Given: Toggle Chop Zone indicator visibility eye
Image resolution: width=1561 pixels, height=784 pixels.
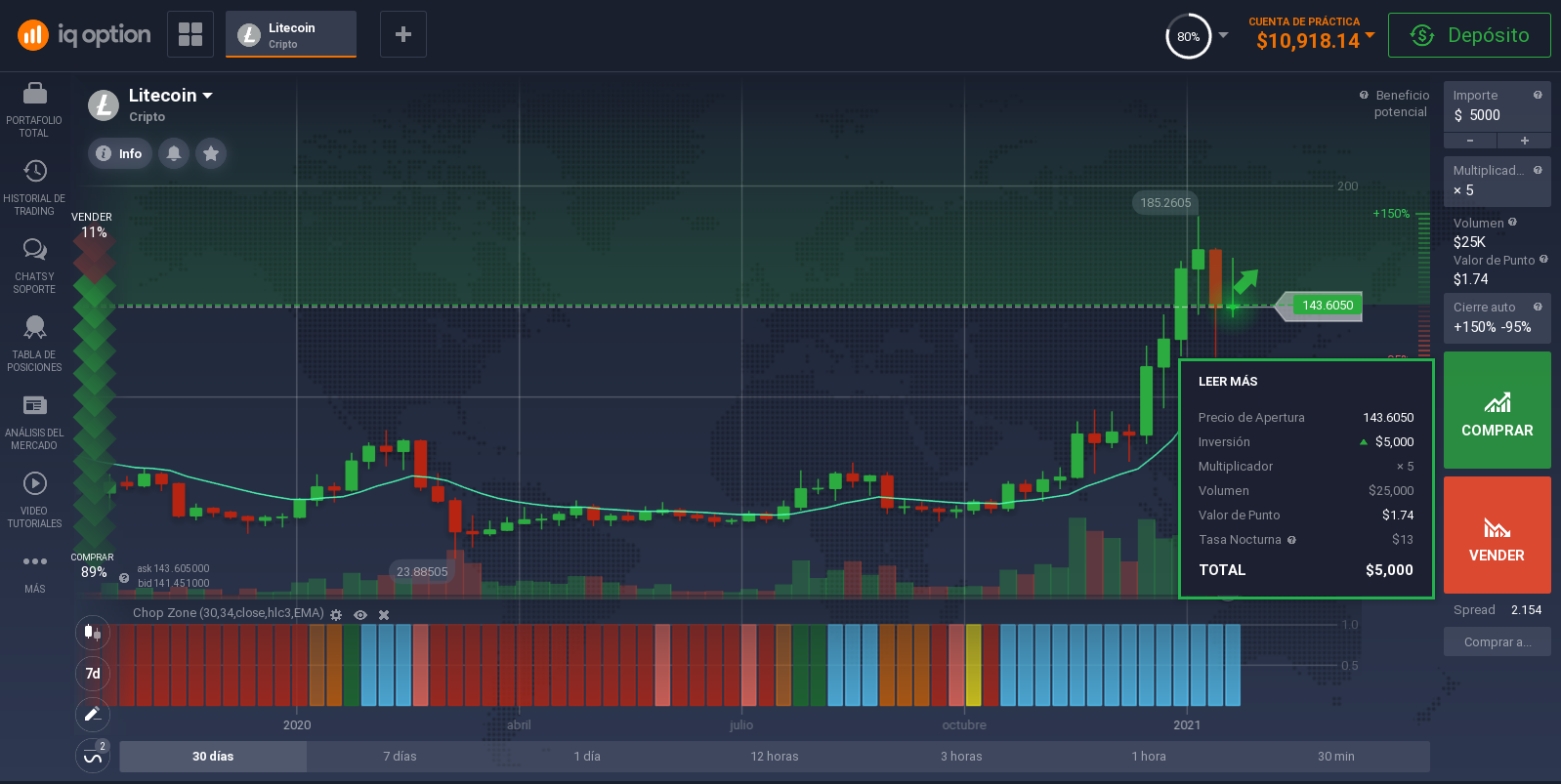Looking at the screenshot, I should 360,615.
